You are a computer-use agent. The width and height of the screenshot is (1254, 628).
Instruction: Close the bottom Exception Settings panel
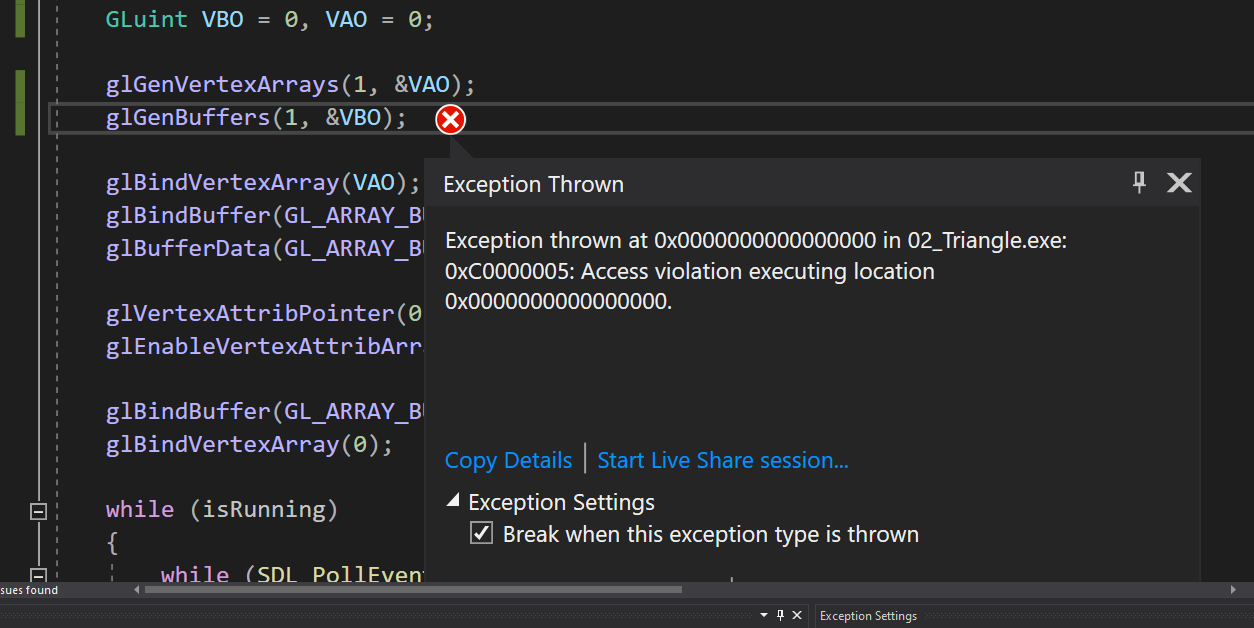[797, 615]
